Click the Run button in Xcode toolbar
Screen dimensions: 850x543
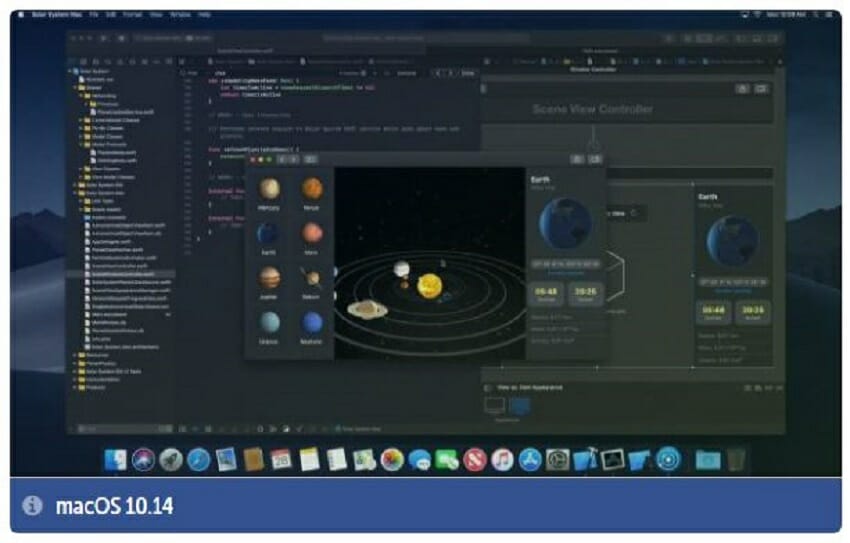(104, 38)
